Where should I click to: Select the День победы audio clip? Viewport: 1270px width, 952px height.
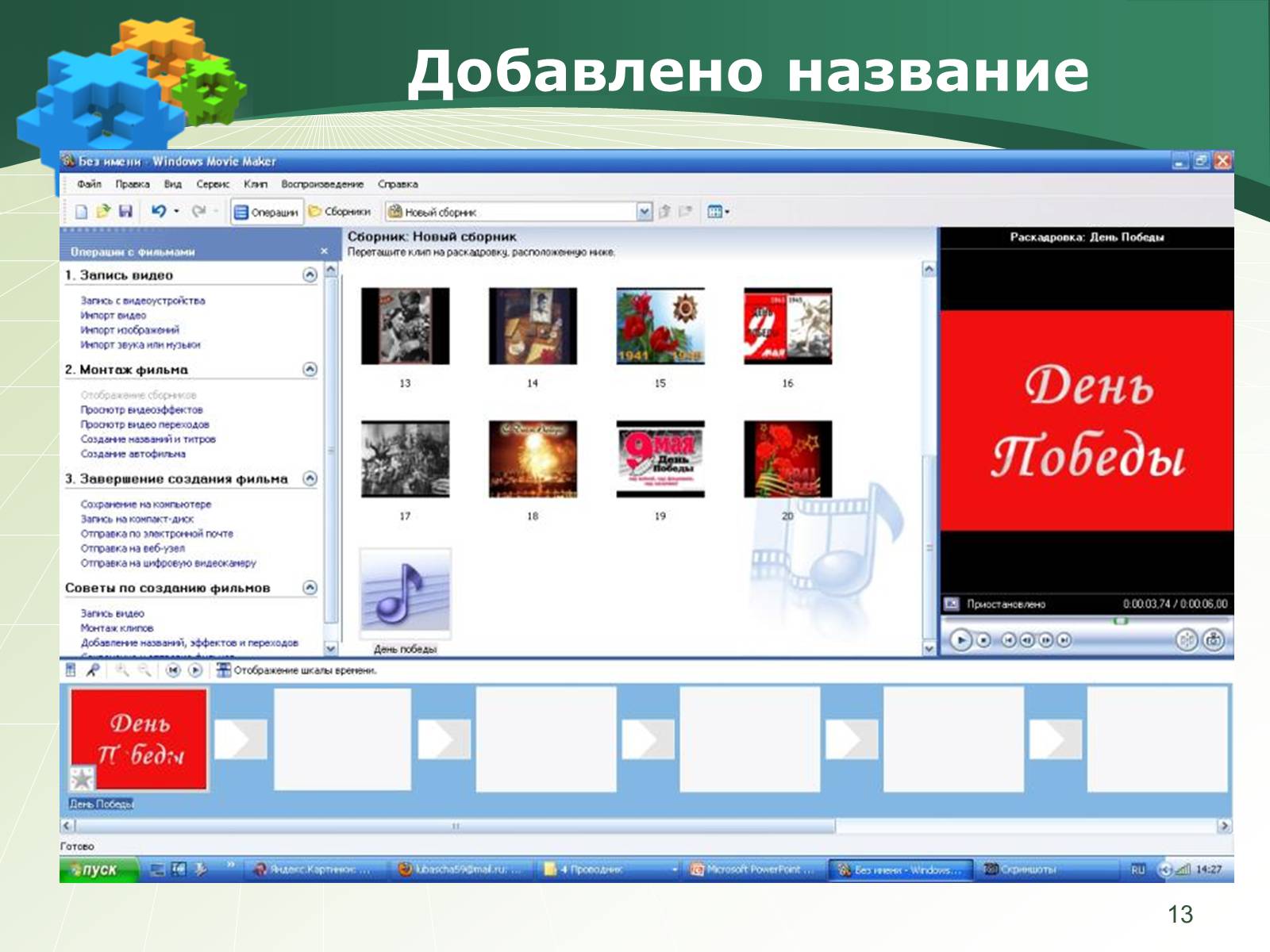coord(406,593)
